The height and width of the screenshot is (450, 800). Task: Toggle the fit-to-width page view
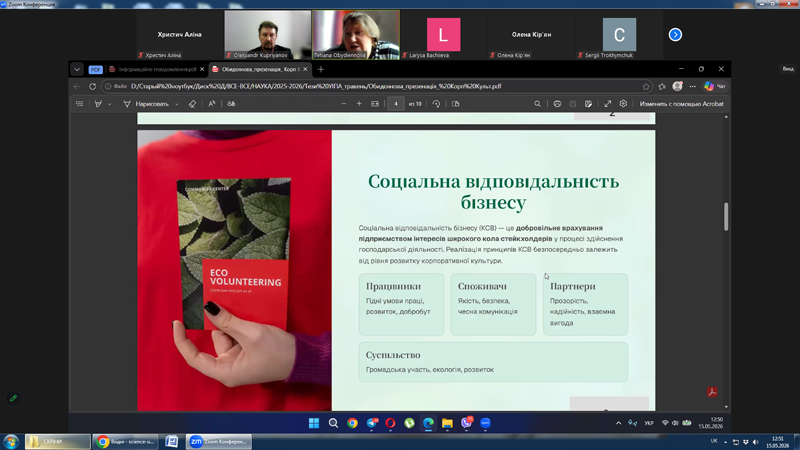coord(375,104)
